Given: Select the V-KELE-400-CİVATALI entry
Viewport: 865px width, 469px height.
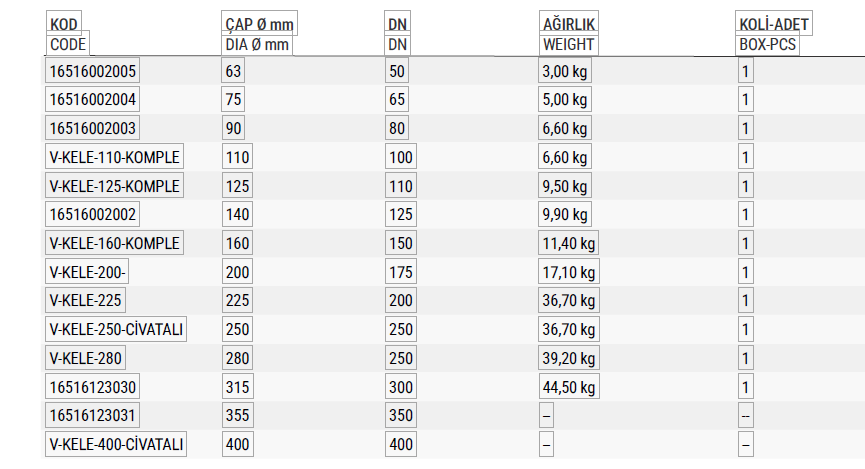Looking at the screenshot, I should pyautogui.click(x=116, y=444).
